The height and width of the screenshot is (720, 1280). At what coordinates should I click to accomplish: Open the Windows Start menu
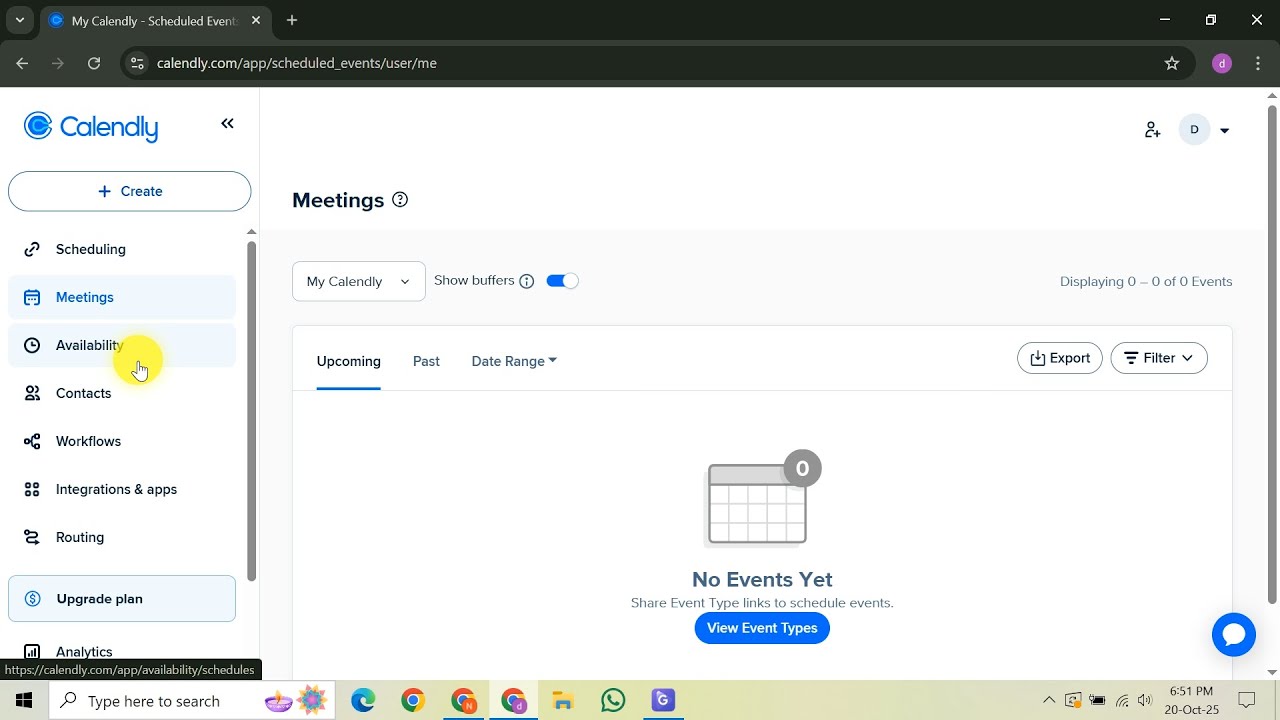click(24, 701)
